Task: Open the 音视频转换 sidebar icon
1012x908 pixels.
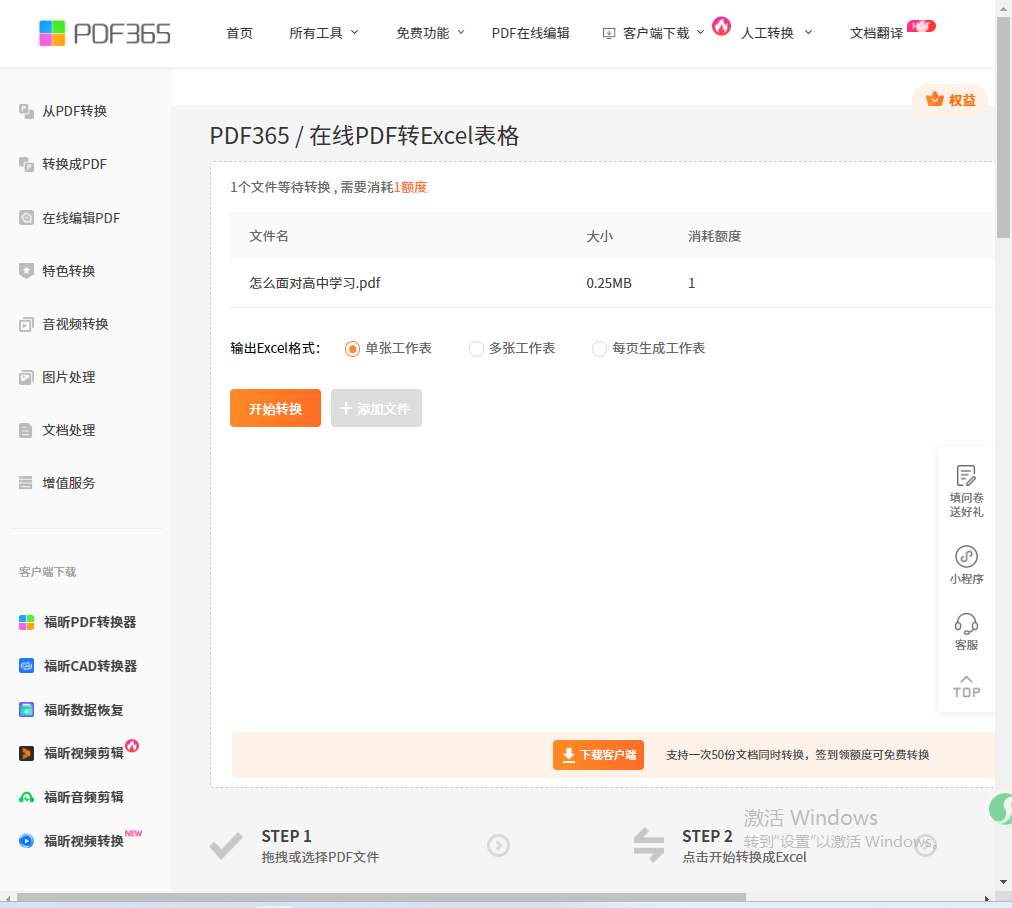Action: pyautogui.click(x=26, y=324)
